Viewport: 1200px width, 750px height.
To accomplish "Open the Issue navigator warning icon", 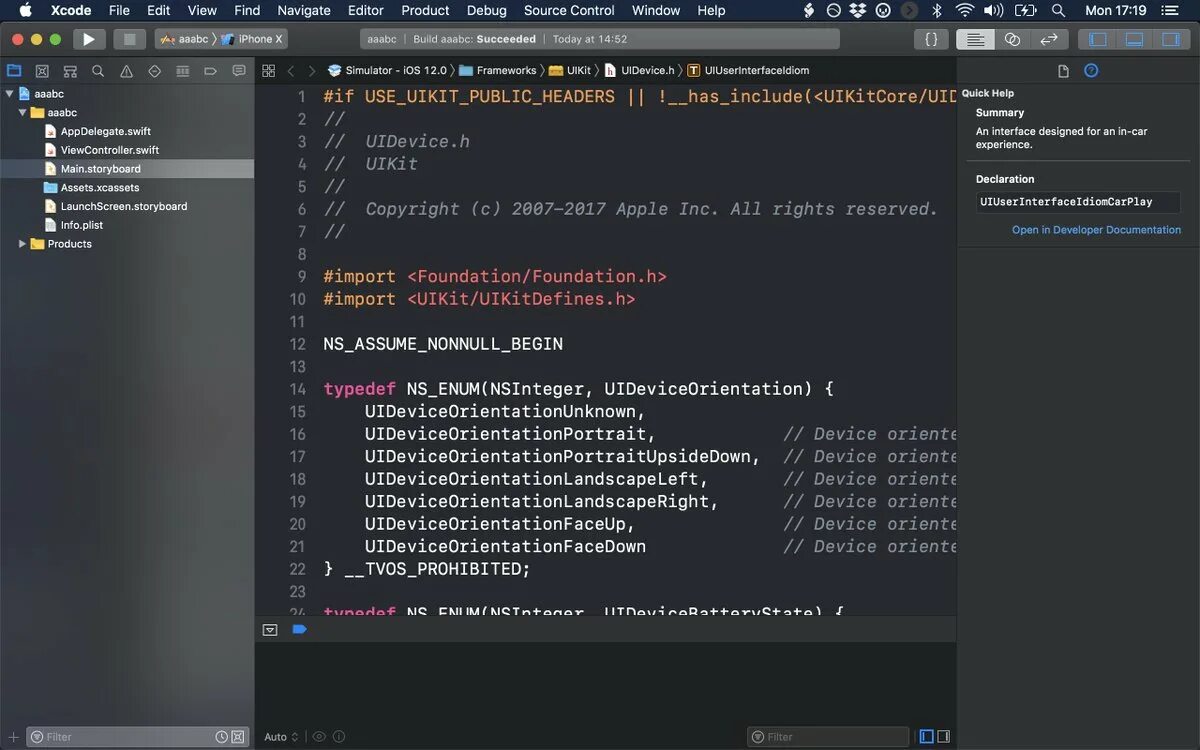I will [x=126, y=71].
